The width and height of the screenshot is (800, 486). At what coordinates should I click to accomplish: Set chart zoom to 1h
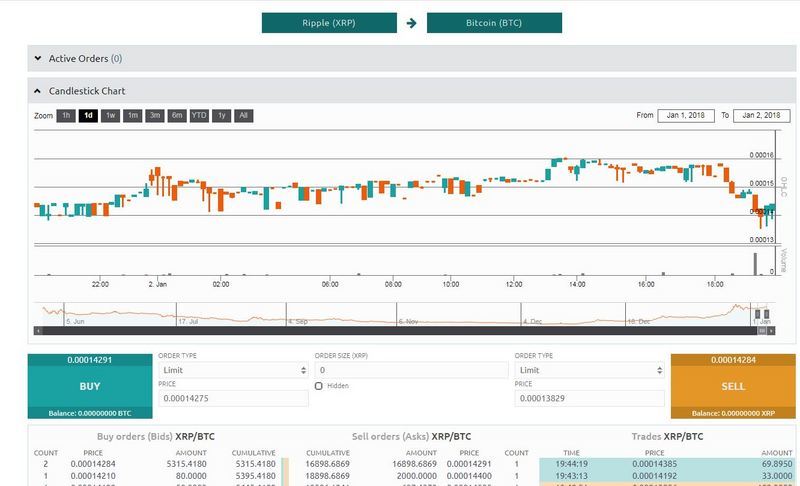coord(66,116)
